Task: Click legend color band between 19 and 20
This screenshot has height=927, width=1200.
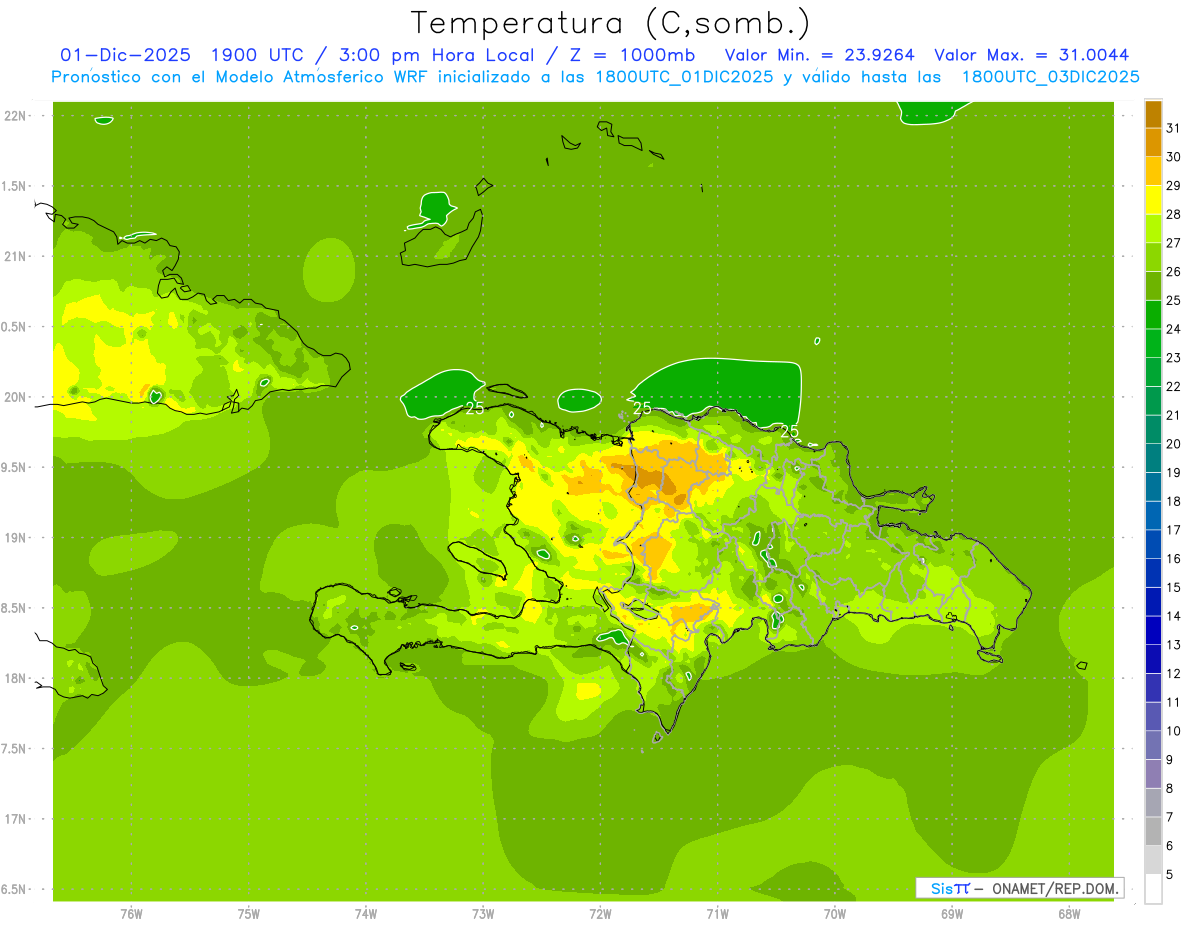Action: tap(1153, 459)
